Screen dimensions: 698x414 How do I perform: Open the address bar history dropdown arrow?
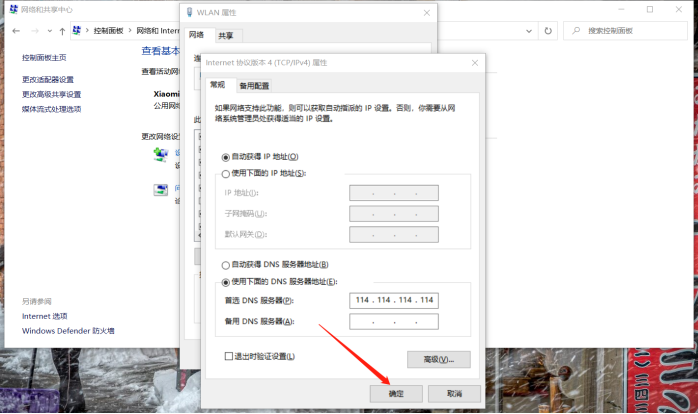[x=528, y=32]
